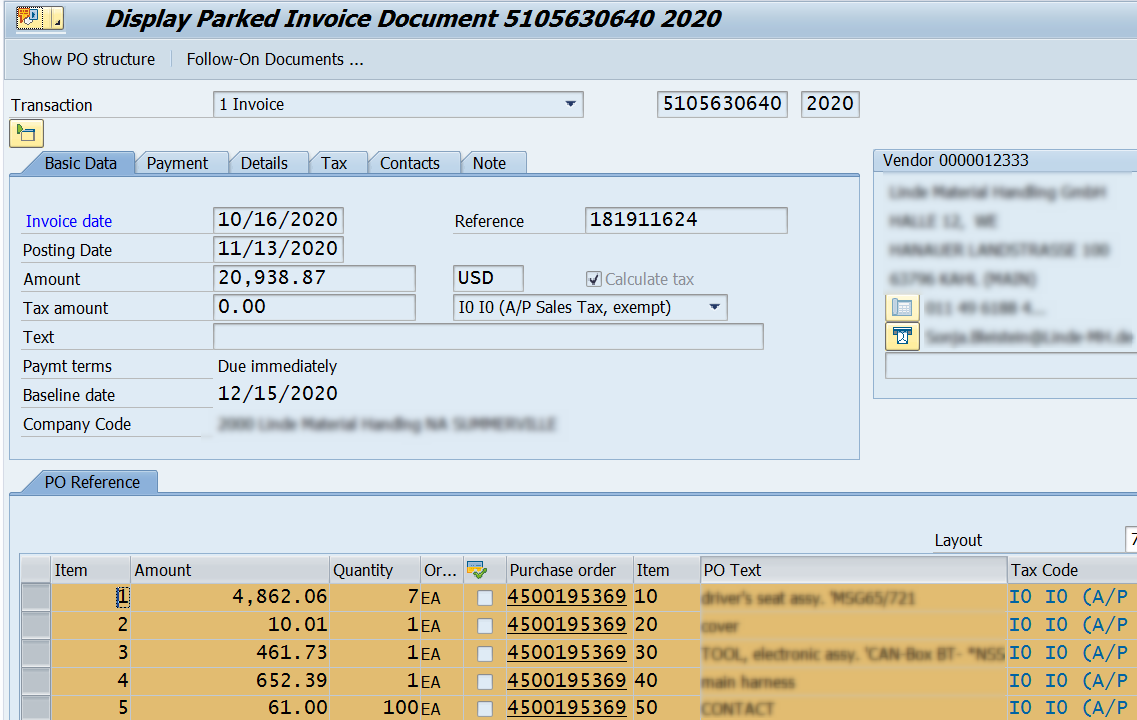1137x720 pixels.
Task: Open the Contacts tab
Action: (410, 163)
